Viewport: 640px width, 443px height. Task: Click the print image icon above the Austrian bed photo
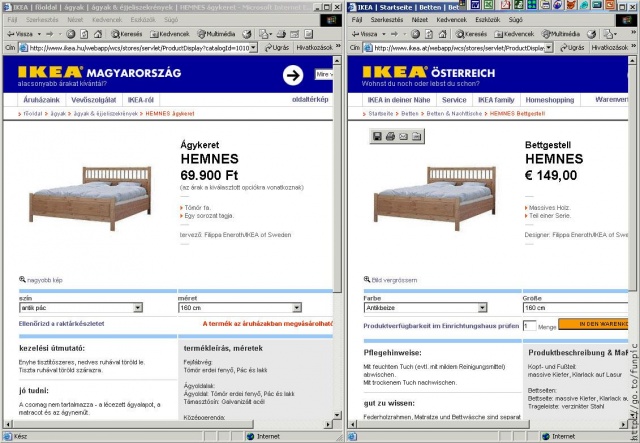click(x=390, y=136)
